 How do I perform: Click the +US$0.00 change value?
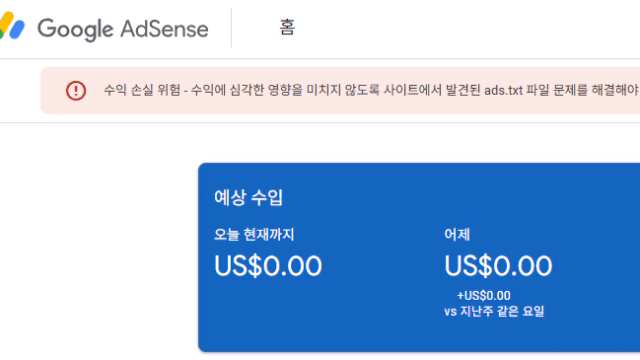(484, 296)
